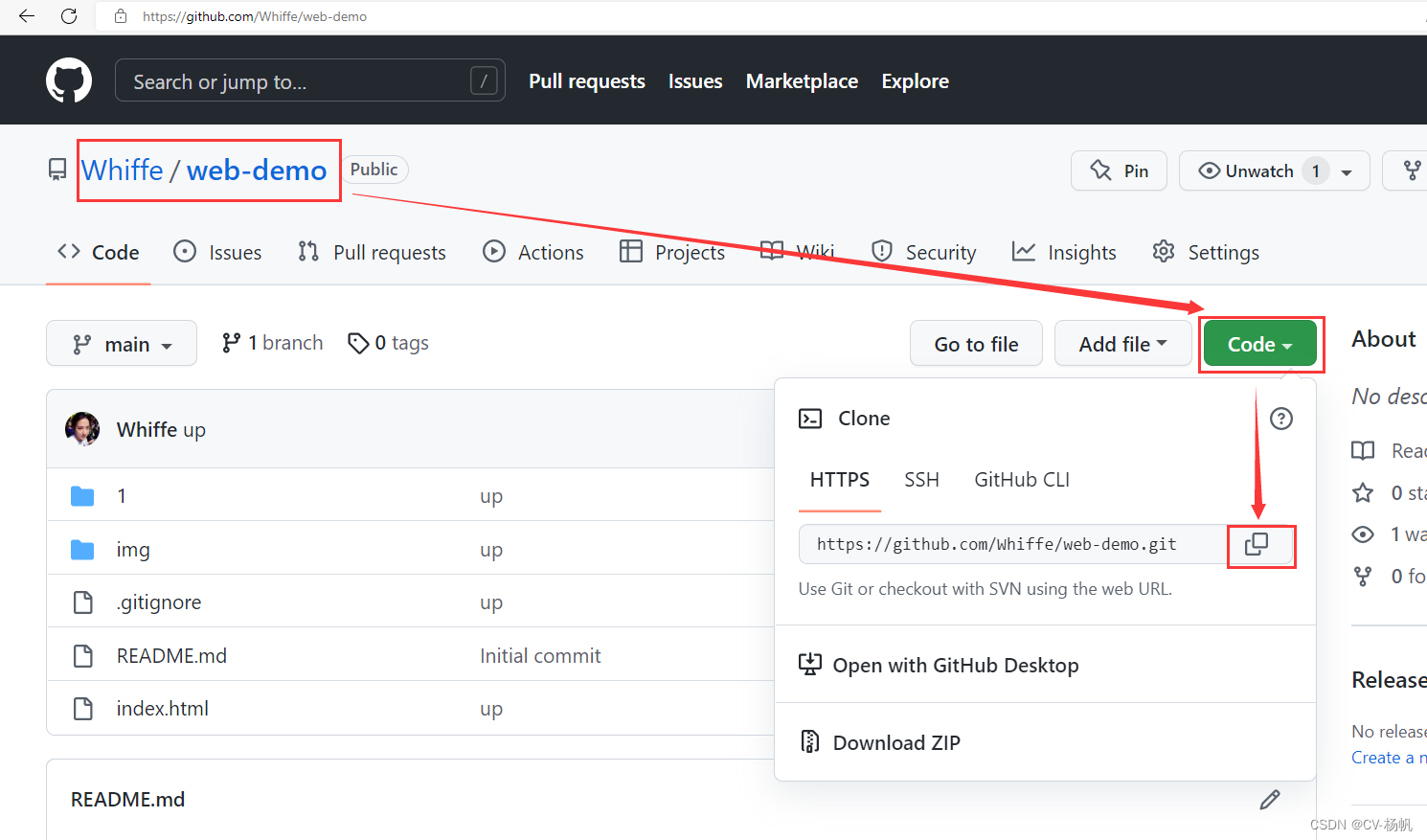This screenshot has width=1427, height=840.
Task: Open the Whiffe owner link
Action: tap(123, 170)
